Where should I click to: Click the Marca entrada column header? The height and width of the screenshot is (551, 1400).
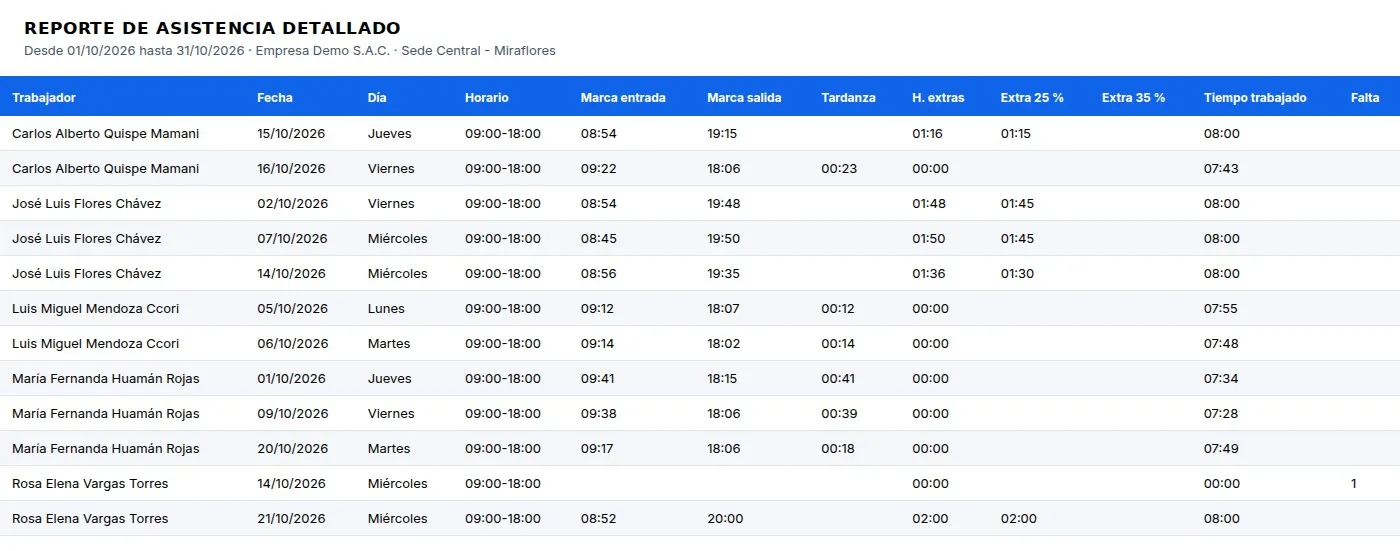pos(623,98)
